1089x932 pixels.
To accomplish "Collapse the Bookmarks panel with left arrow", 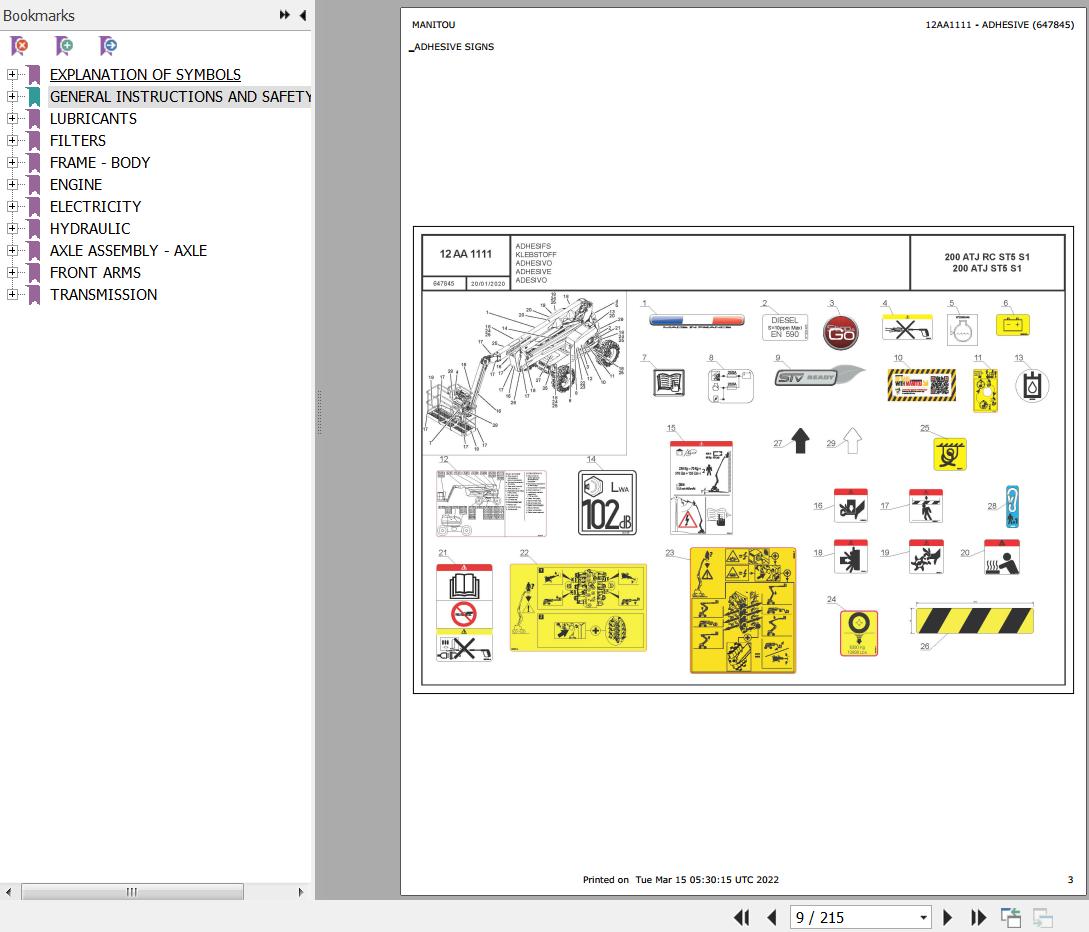I will click(x=303, y=15).
